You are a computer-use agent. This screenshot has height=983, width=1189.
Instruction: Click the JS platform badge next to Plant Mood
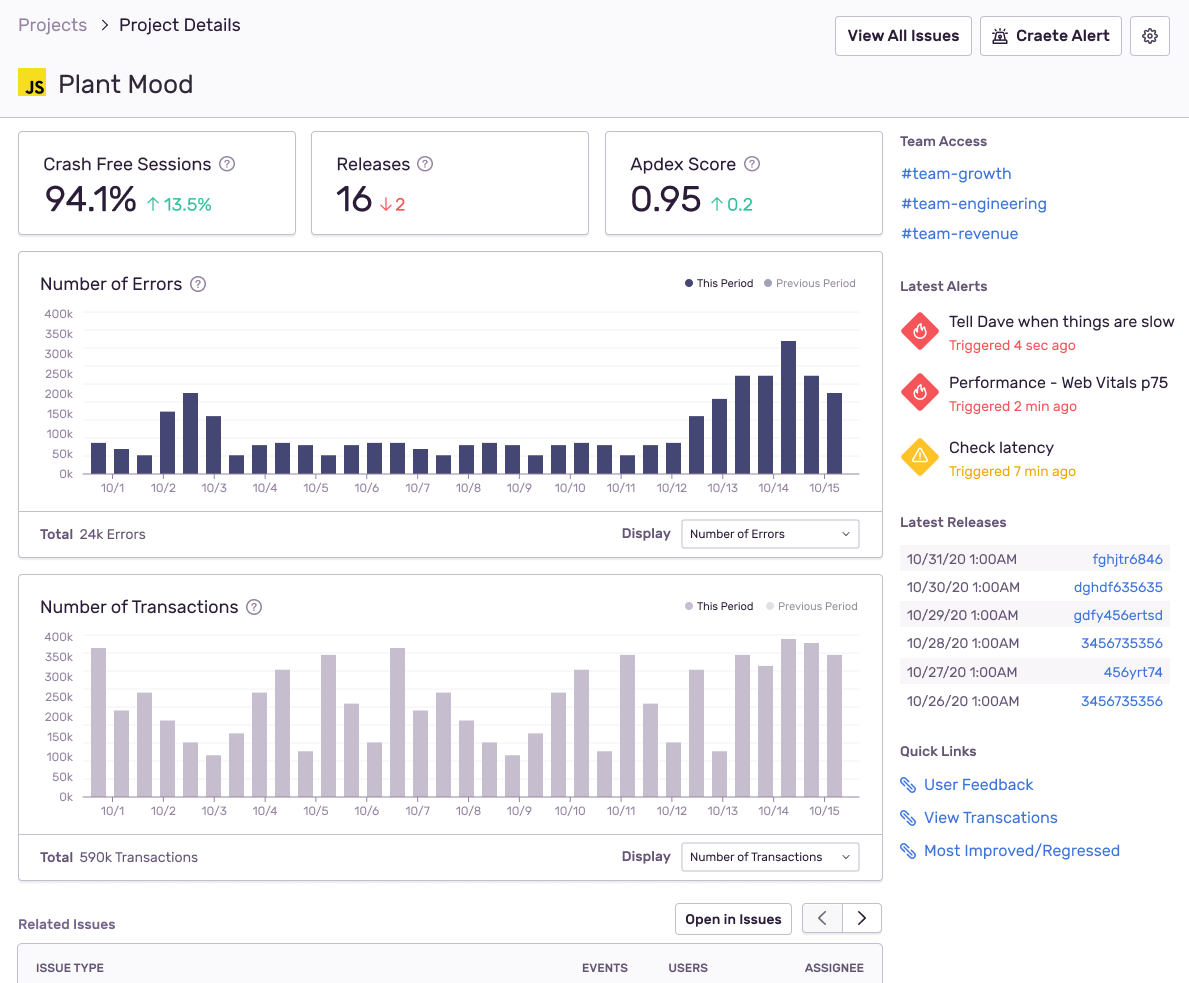(32, 83)
